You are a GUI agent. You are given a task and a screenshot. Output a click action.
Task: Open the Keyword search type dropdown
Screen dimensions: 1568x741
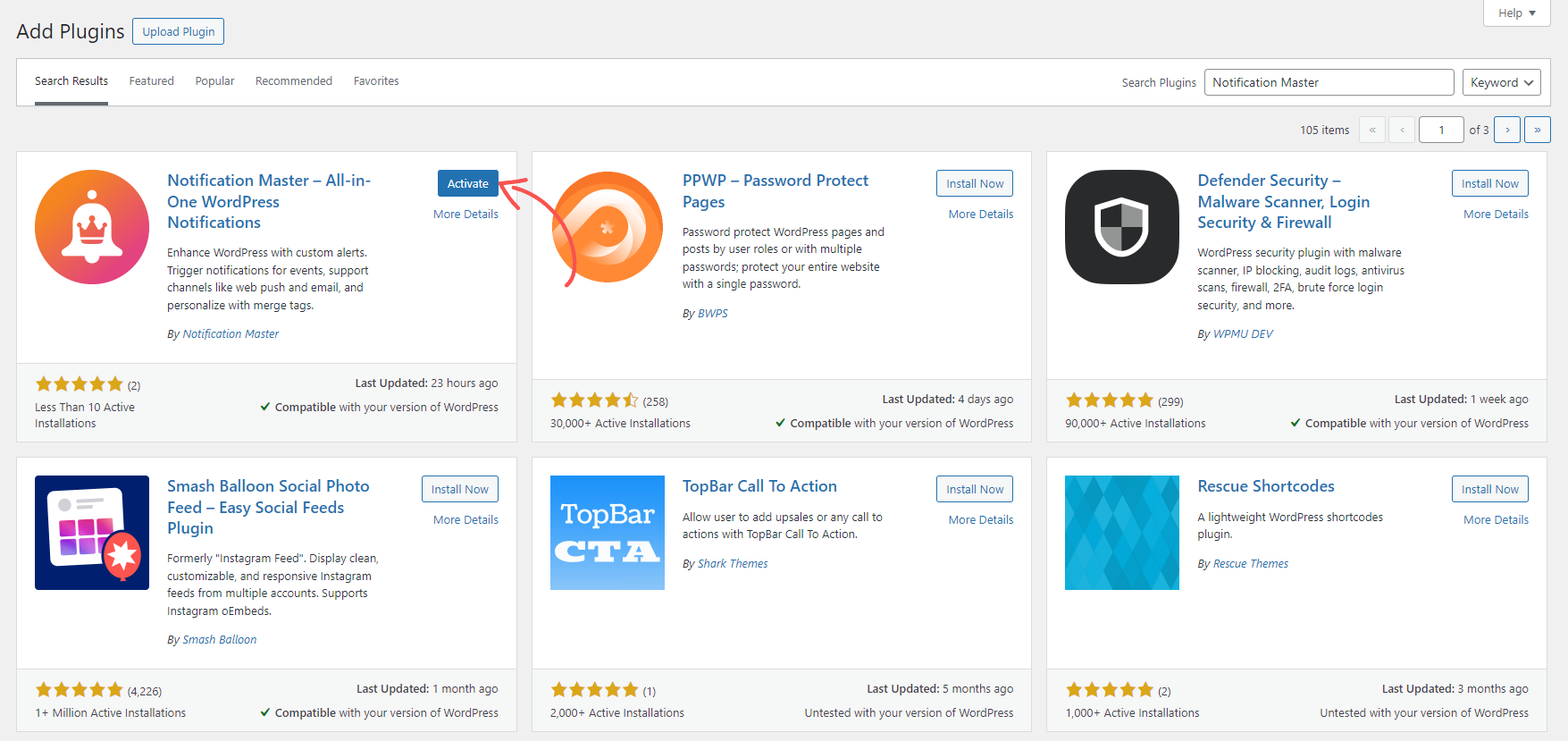pos(1501,82)
